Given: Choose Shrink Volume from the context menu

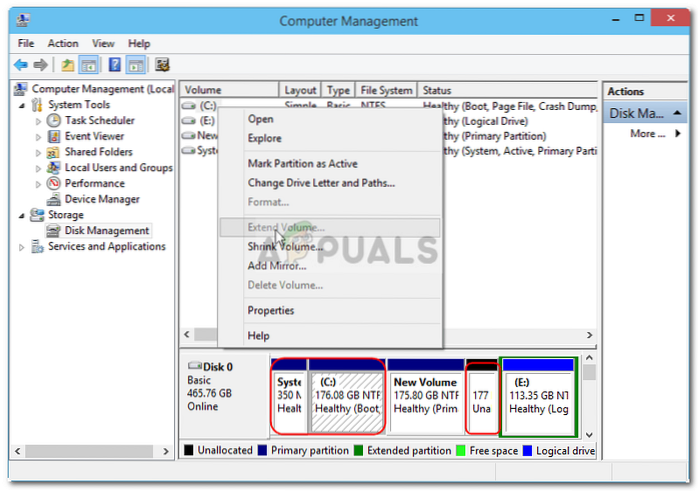Looking at the screenshot, I should (285, 247).
